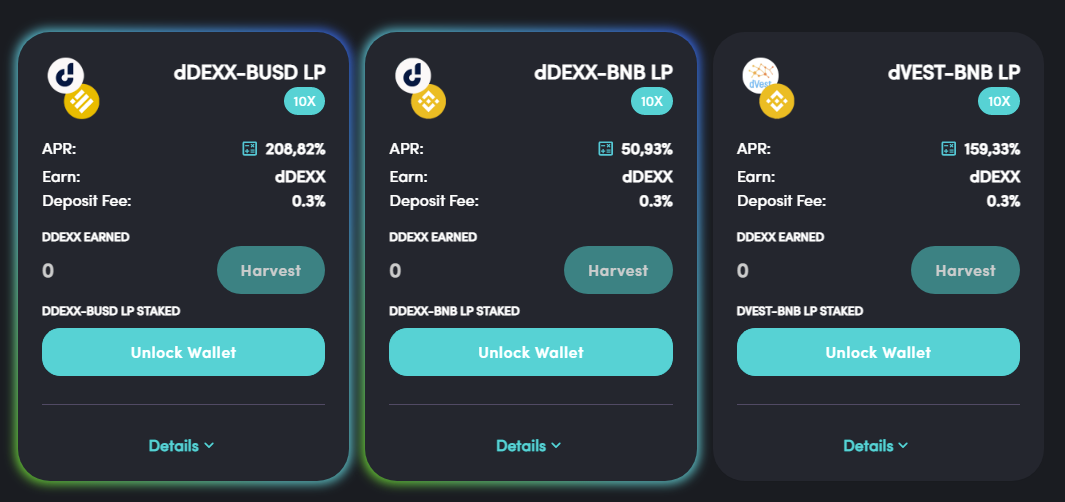Viewport: 1065px width, 502px height.
Task: Click the 208,82% APR value
Action: (x=295, y=149)
